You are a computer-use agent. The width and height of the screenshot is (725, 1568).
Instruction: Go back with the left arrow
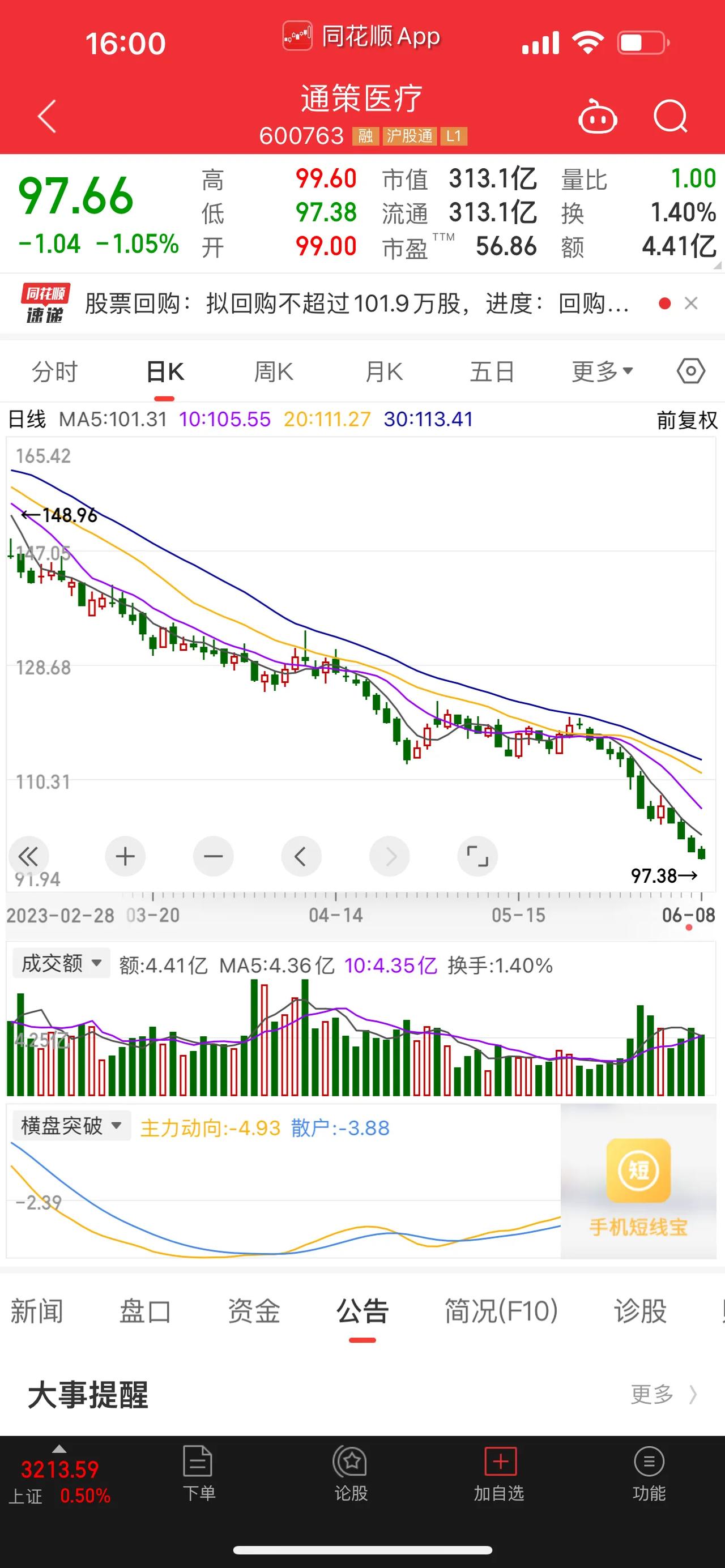[47, 116]
